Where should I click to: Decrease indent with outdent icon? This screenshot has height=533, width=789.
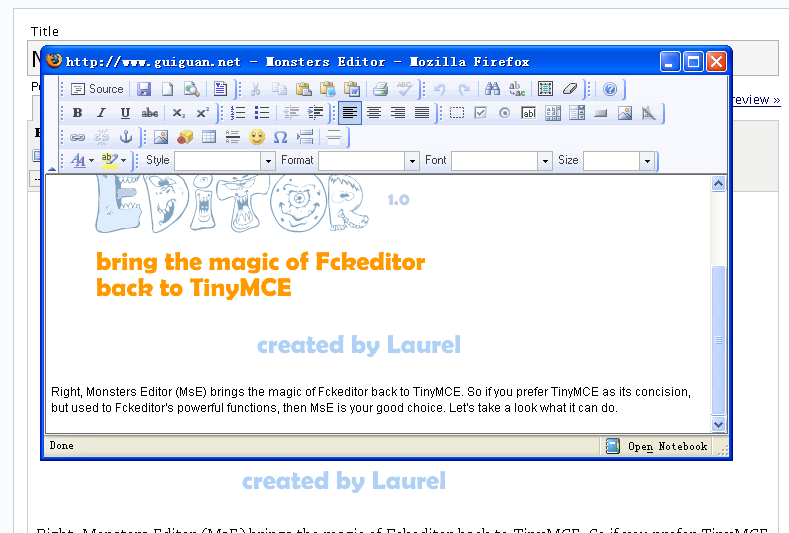[x=291, y=113]
